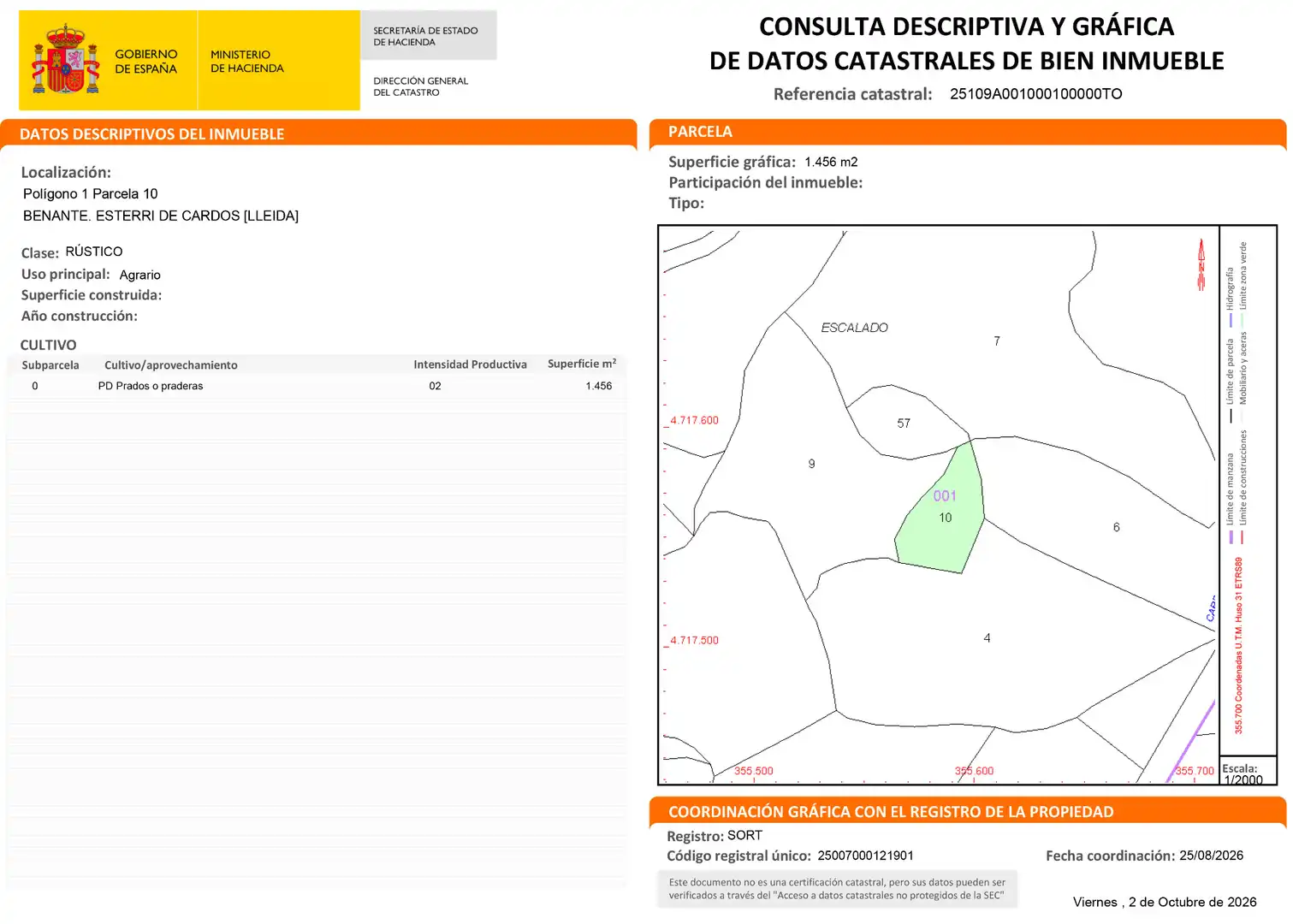The height and width of the screenshot is (924, 1293).
Task: Click parcel number 9 on map
Action: coord(811,464)
